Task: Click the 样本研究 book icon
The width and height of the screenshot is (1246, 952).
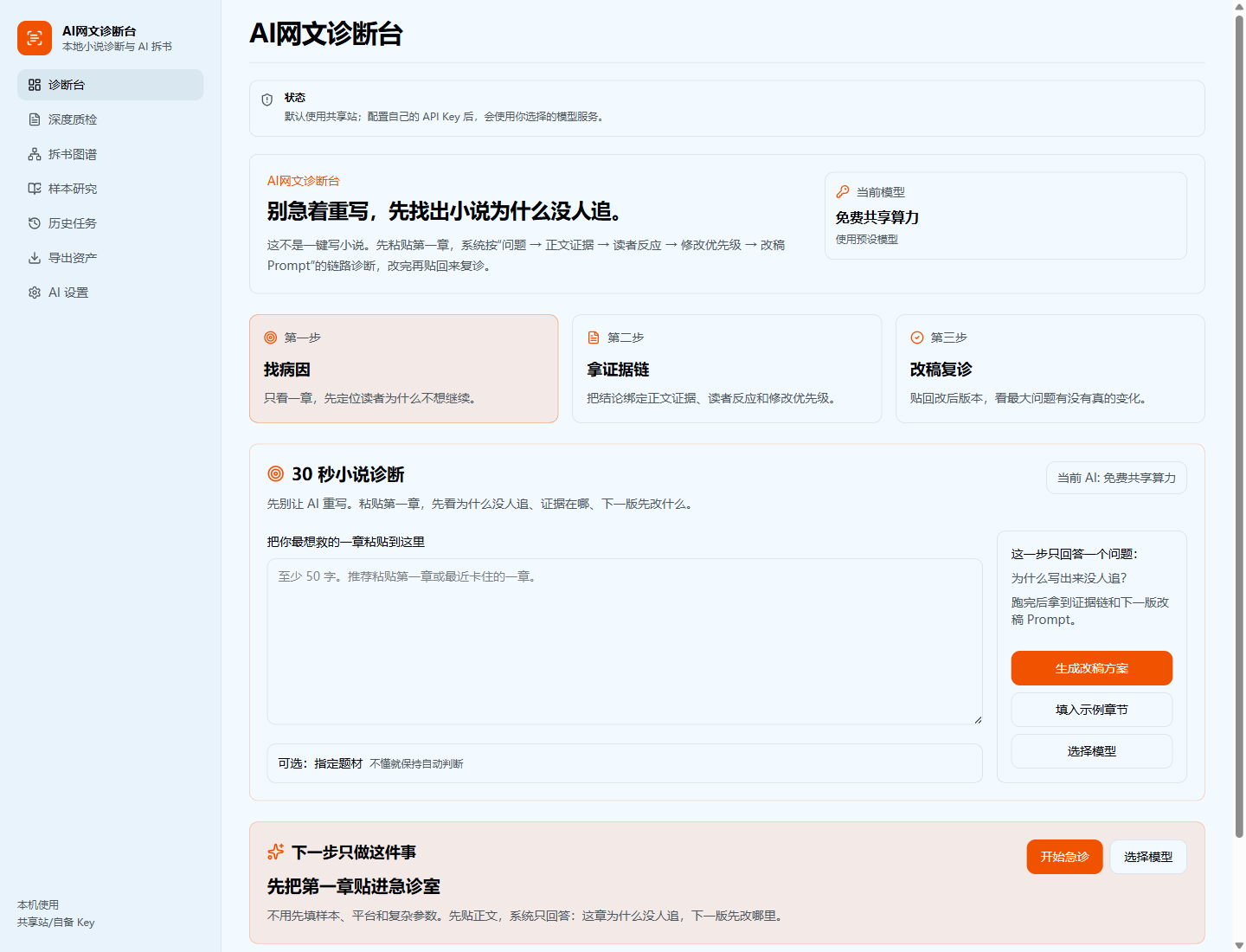Action: pos(35,189)
